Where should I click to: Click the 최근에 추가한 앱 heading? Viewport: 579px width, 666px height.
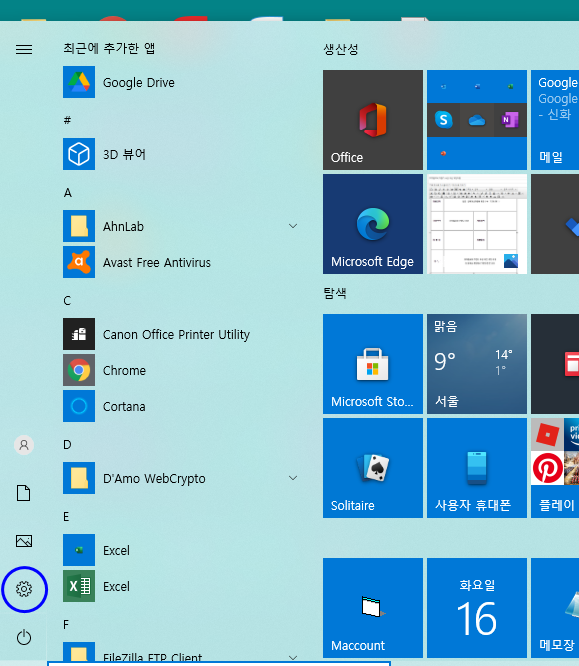click(109, 48)
